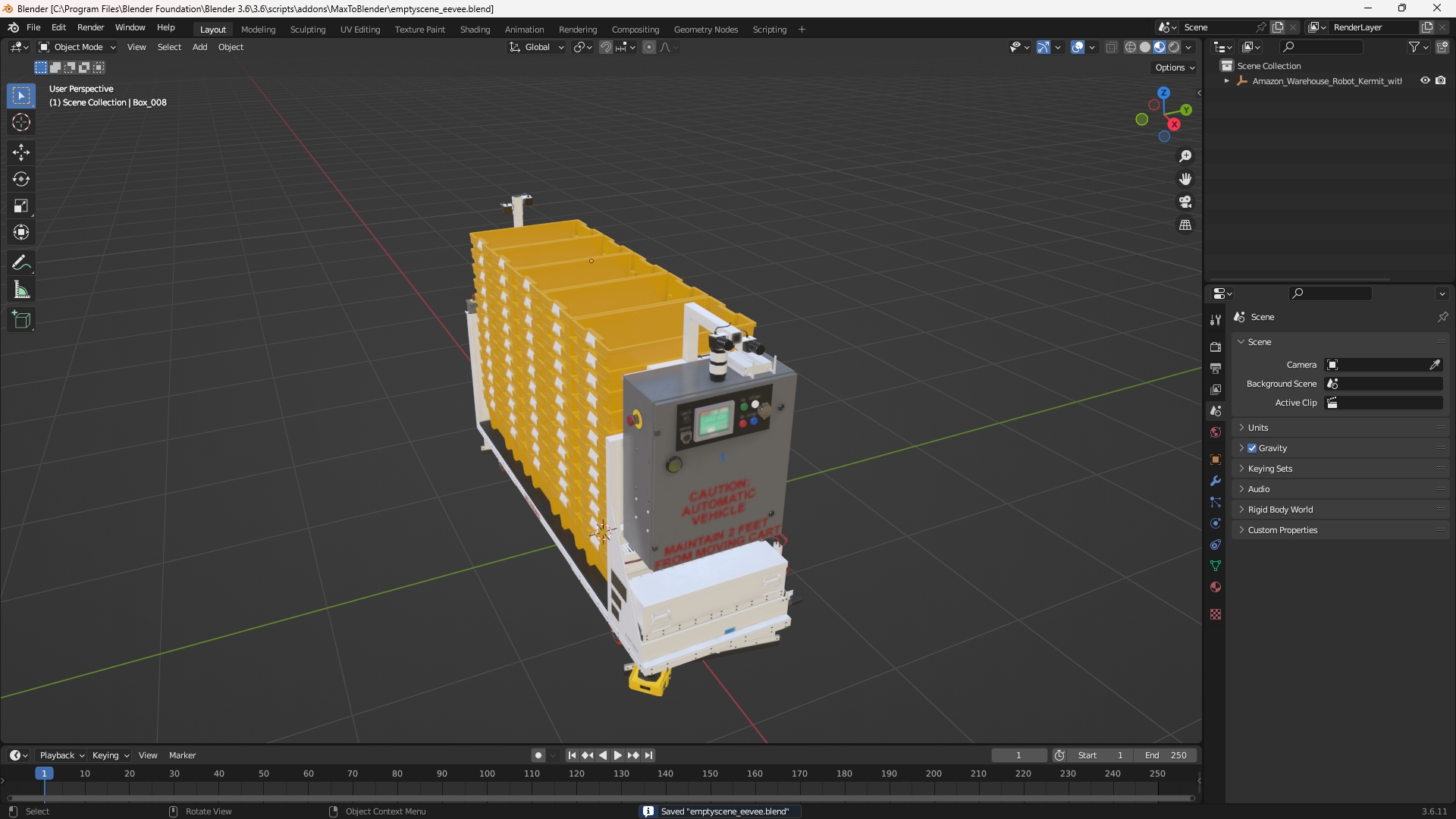Choose the Move tool
This screenshot has width=1456, height=819.
point(21,152)
